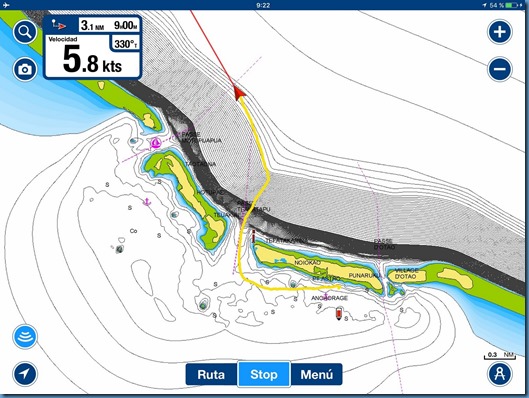Tap the 330° heading readout
529x398 pixels.
[x=126, y=44]
